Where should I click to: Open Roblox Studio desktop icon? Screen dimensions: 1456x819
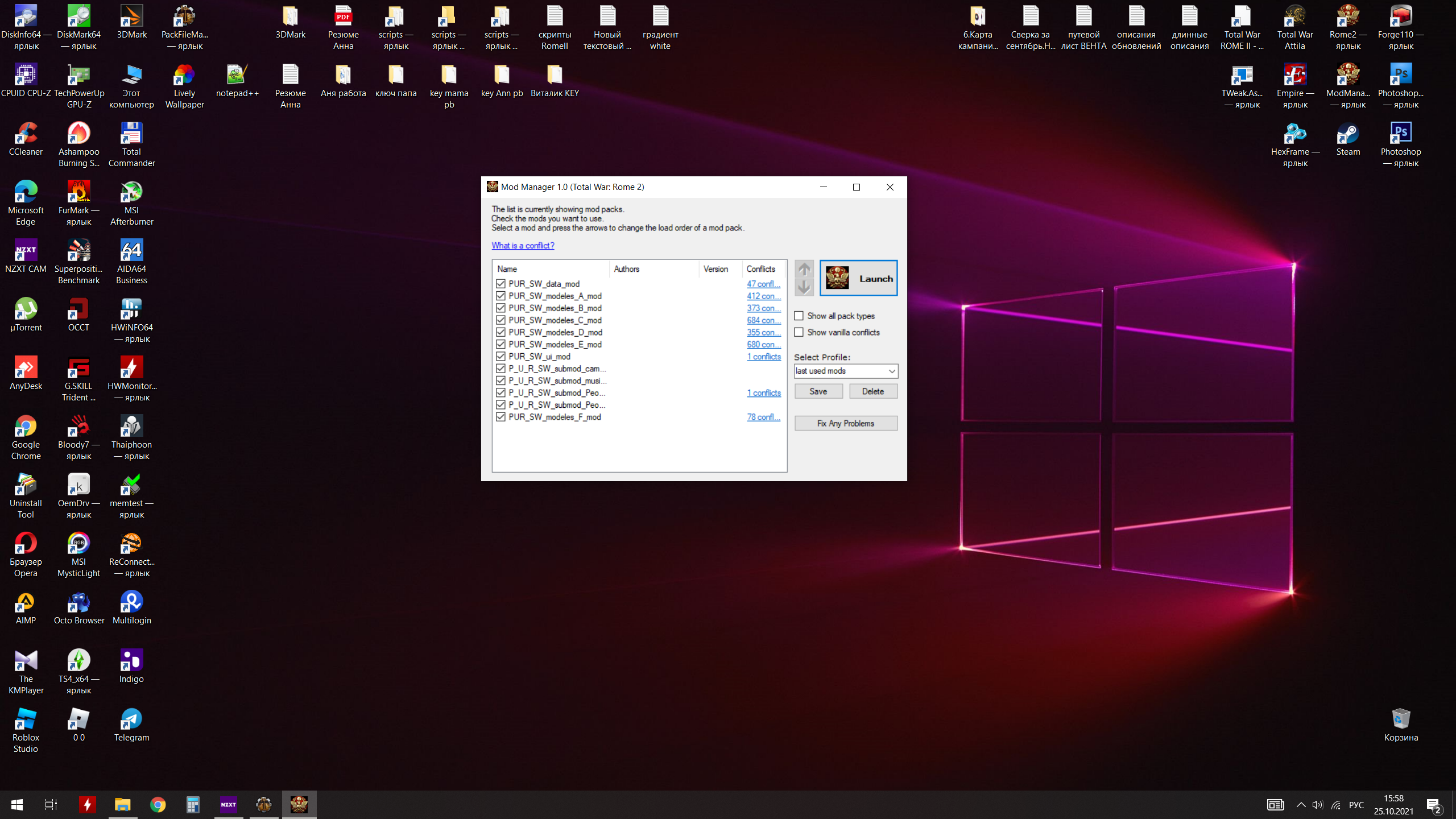coord(26,731)
